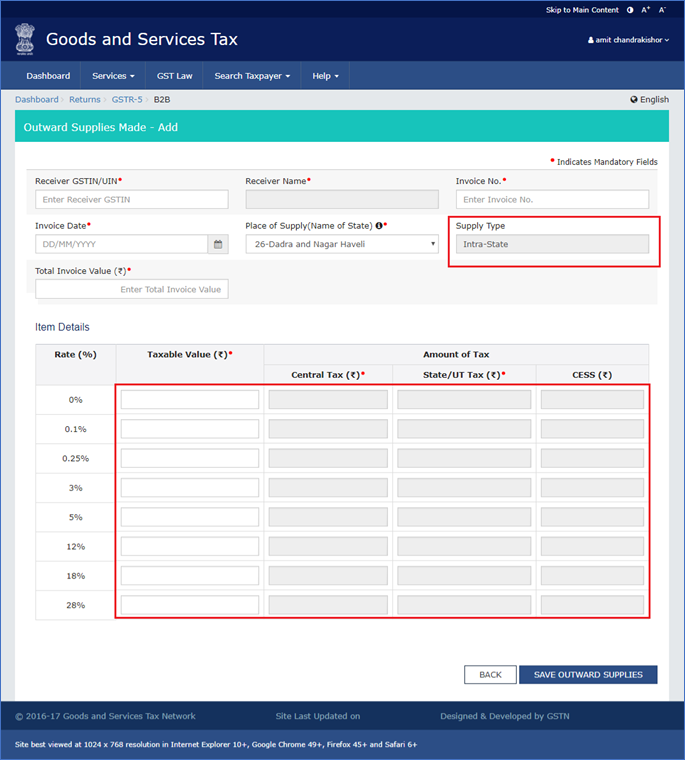Click the Goods and Services Tax title
The width and height of the screenshot is (685, 760).
pos(142,39)
